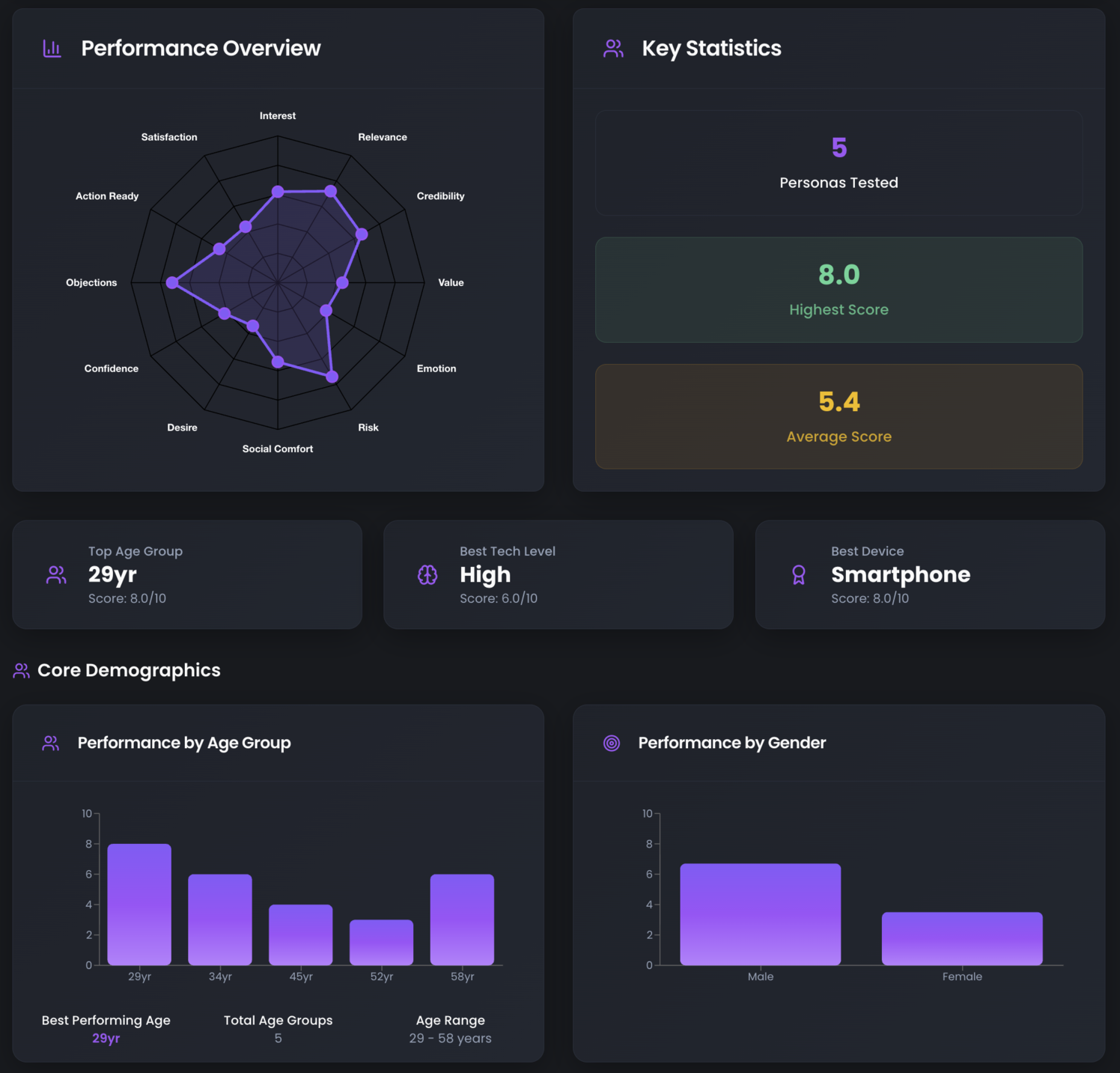The height and width of the screenshot is (1073, 1120).
Task: Click the Male bar in gender chart
Action: (760, 914)
